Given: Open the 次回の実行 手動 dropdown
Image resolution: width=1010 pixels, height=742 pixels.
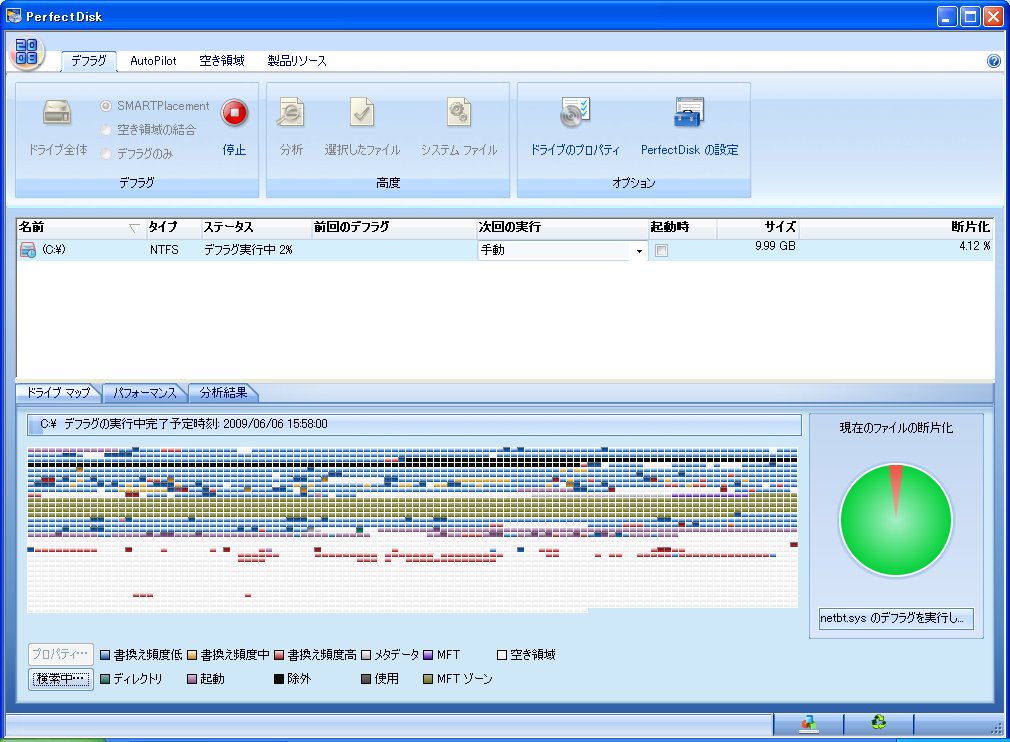Looking at the screenshot, I should pyautogui.click(x=639, y=251).
